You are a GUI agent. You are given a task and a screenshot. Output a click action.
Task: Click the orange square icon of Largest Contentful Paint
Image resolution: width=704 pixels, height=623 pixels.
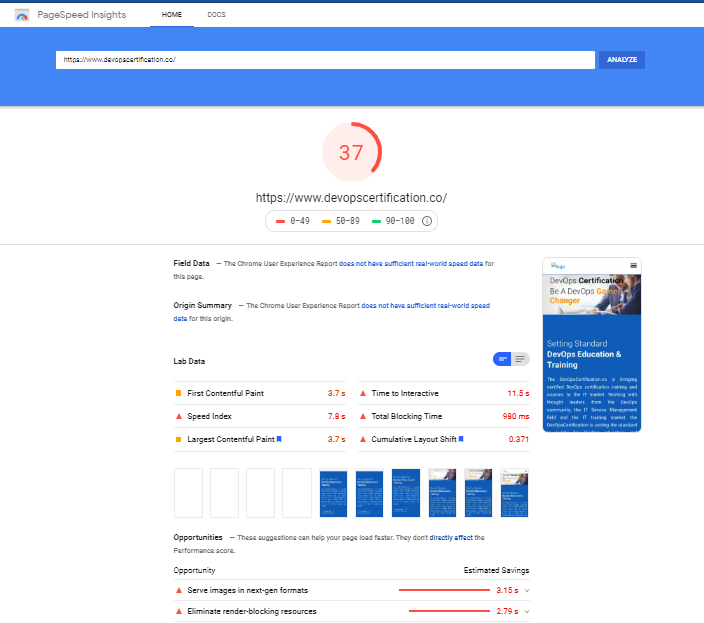[178, 439]
